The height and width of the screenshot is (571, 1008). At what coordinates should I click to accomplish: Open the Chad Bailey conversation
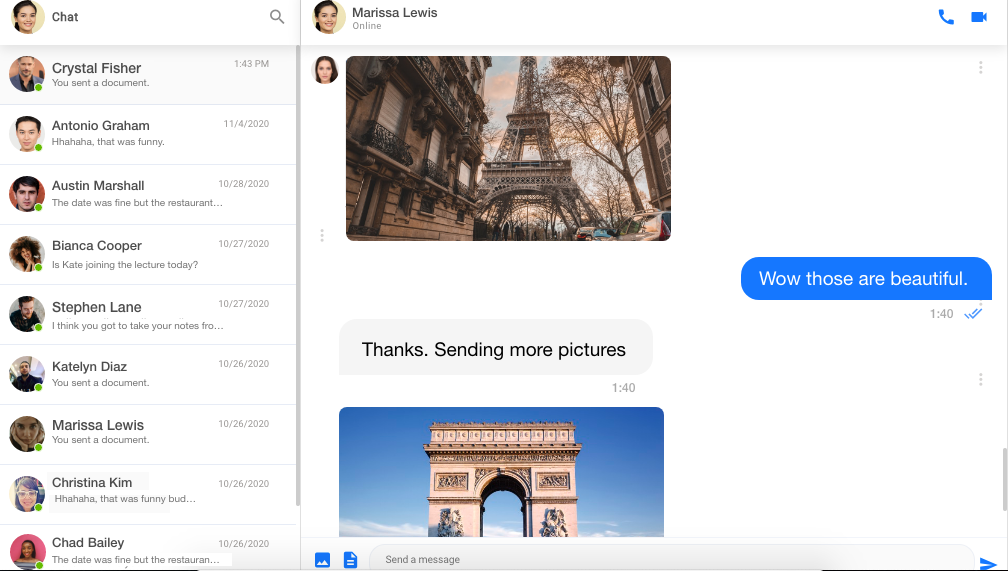click(x=148, y=548)
